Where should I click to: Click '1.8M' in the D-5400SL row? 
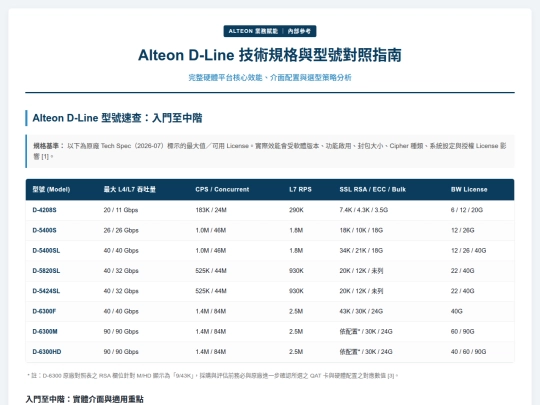pyautogui.click(x=296, y=251)
